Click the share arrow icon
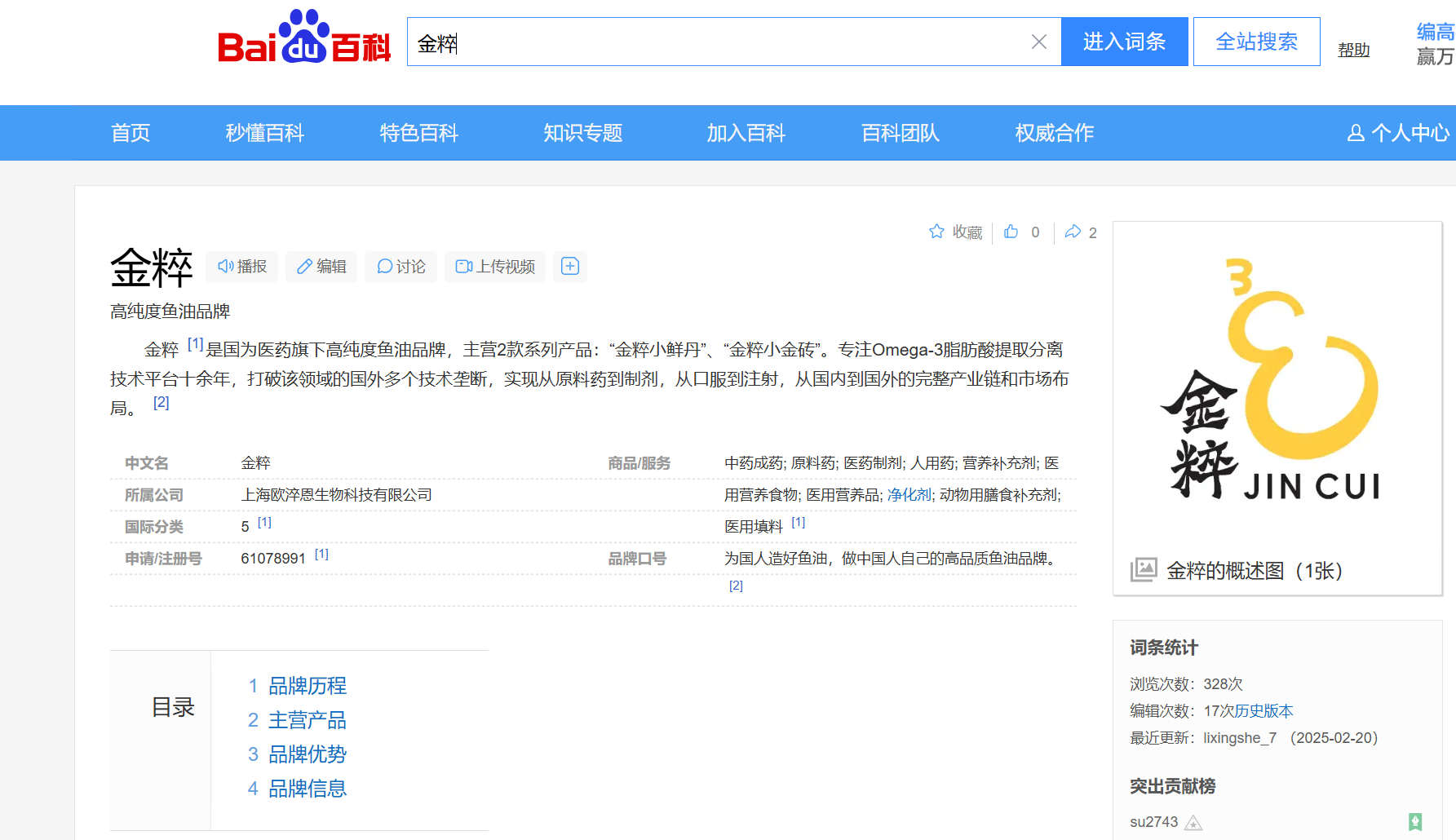This screenshot has width=1456, height=840. click(x=1073, y=232)
